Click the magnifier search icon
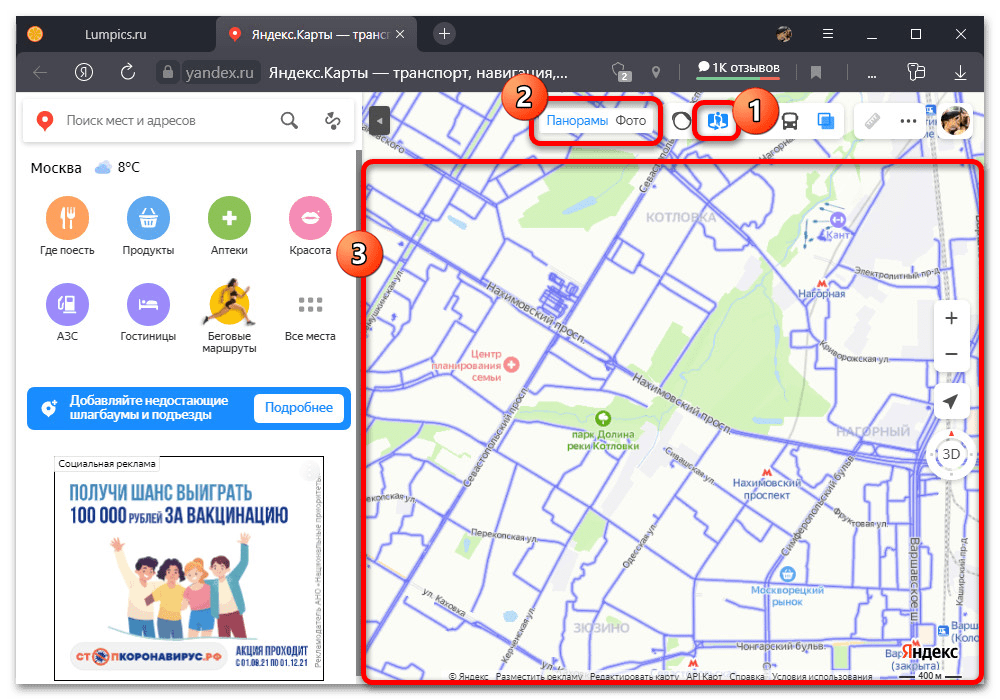The width and height of the screenshot is (1000, 700). 289,121
